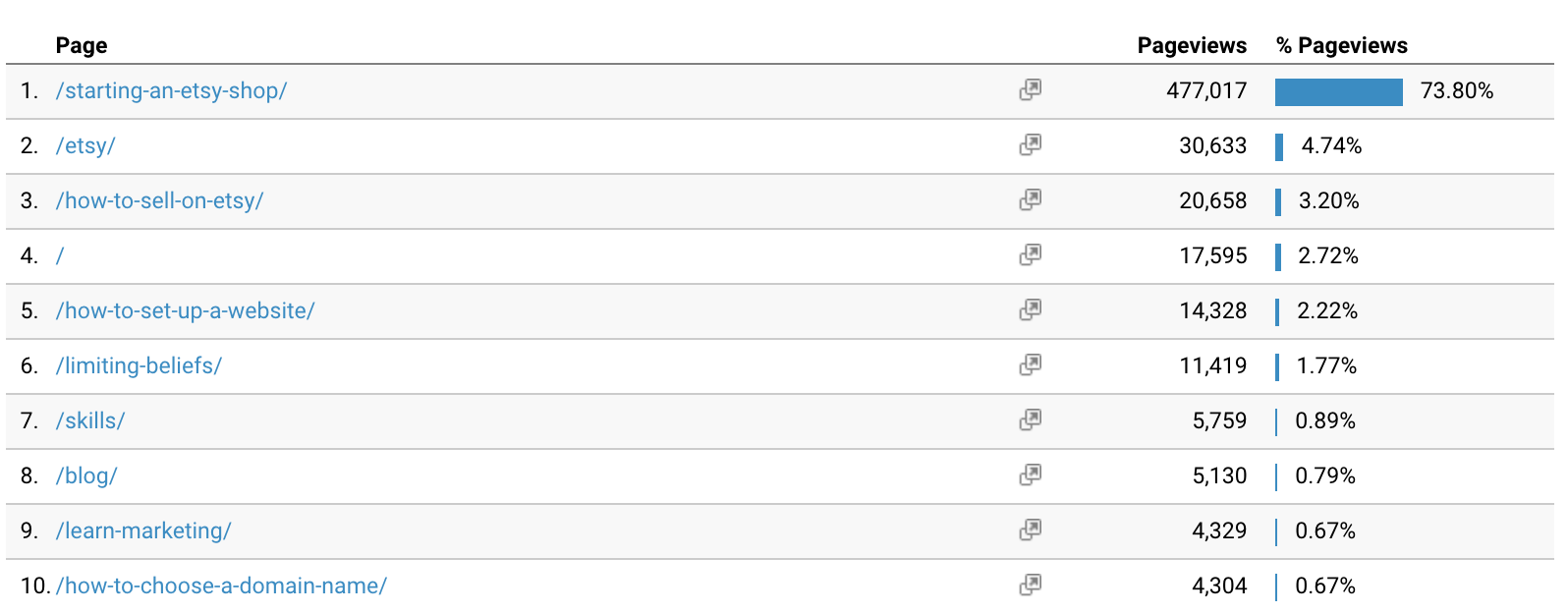
Task: Open the /starting-an-etsy-shop/ page link
Action: pyautogui.click(x=171, y=90)
